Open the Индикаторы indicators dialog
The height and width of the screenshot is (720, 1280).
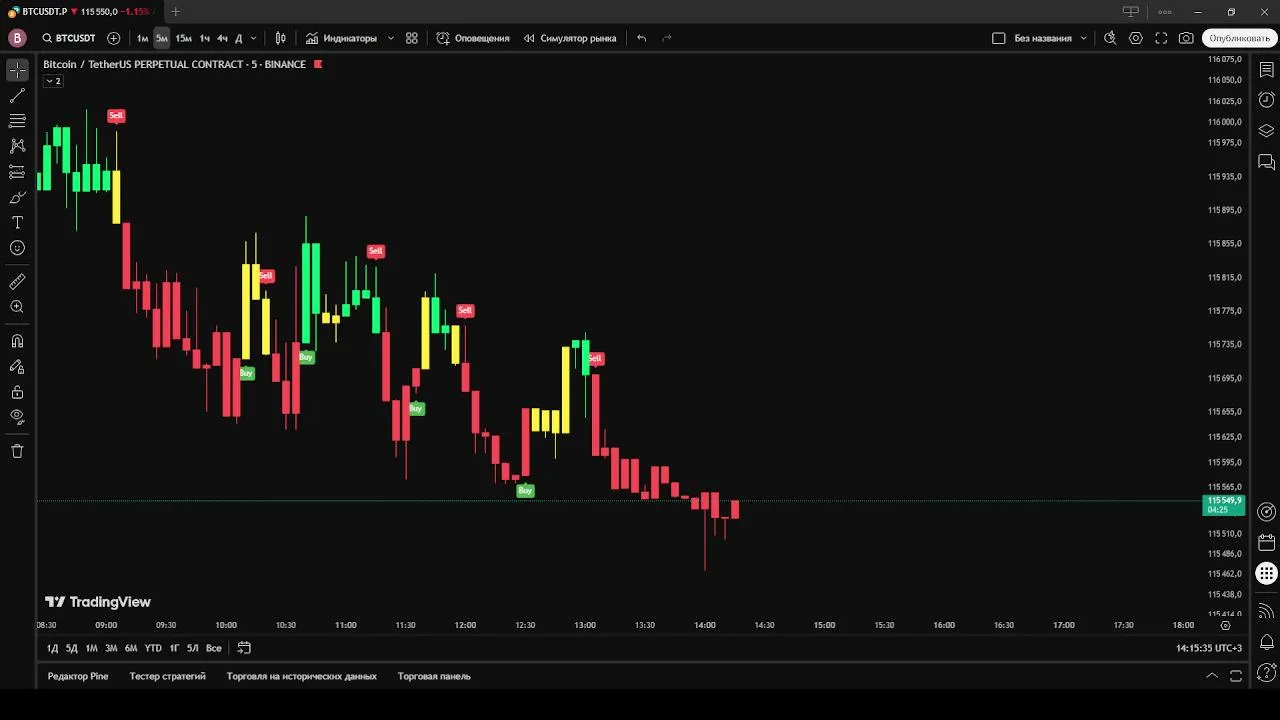point(341,38)
